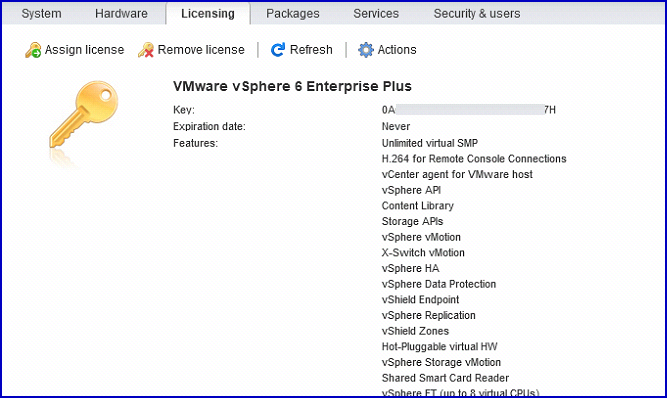
Task: Go to the Packages tab
Action: (293, 14)
